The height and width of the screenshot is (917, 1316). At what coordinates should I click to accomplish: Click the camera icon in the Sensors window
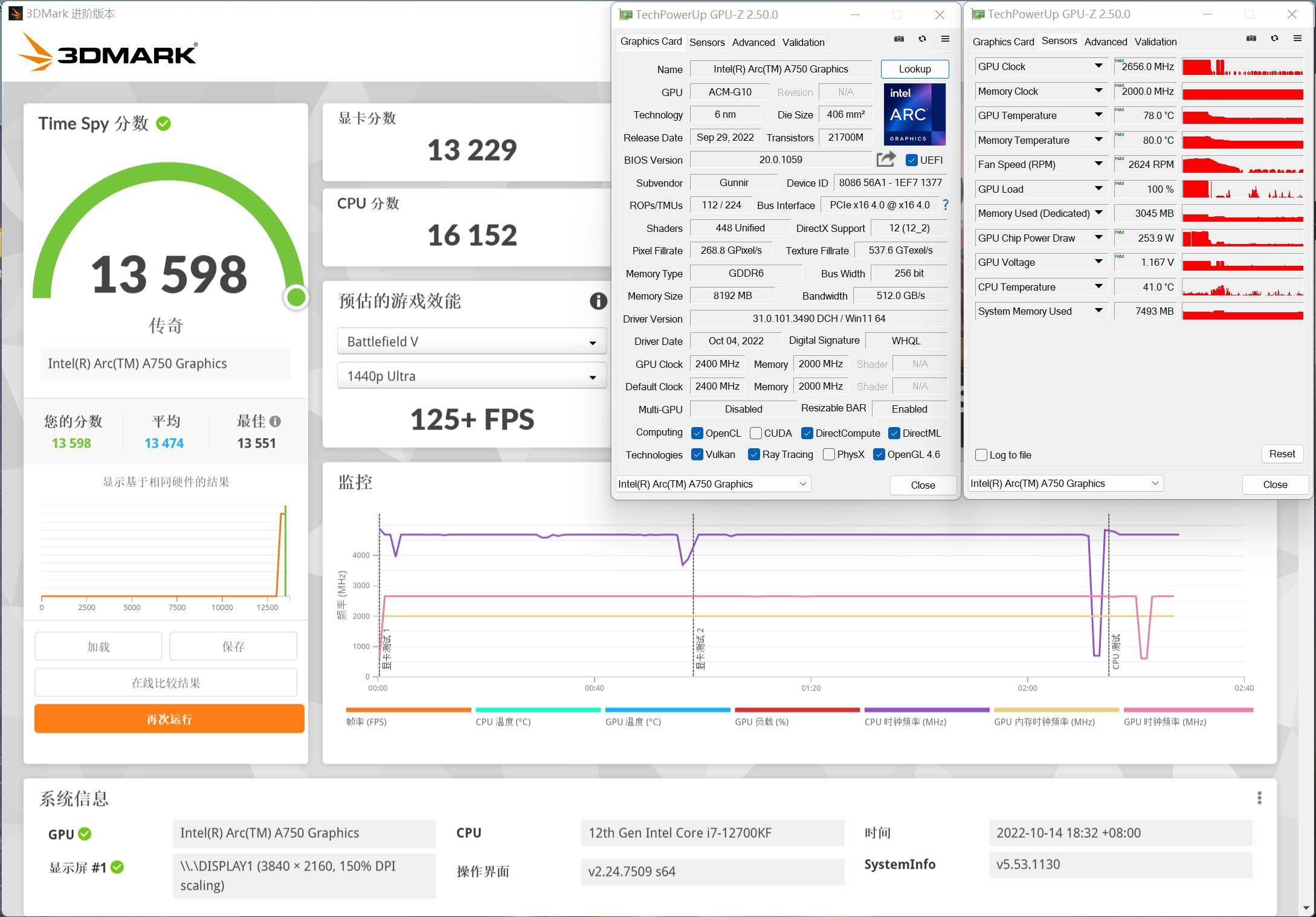tap(1252, 37)
